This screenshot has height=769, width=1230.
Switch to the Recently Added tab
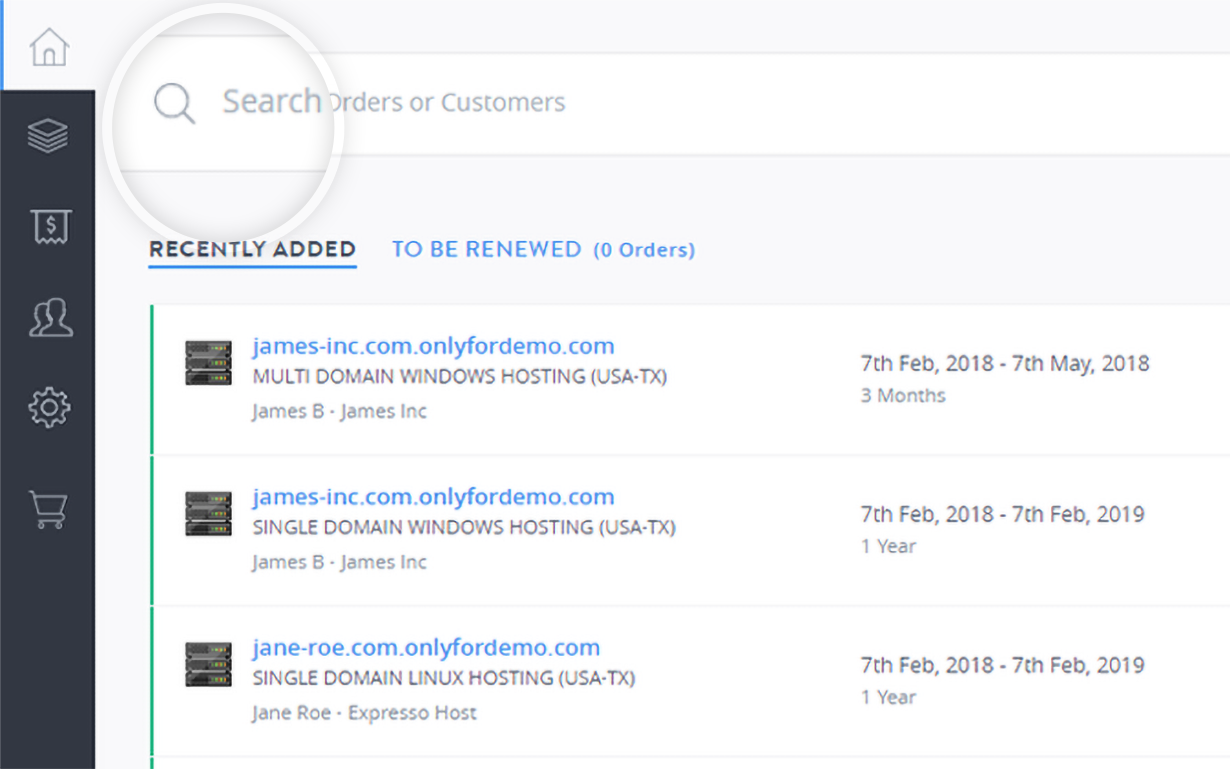point(252,249)
